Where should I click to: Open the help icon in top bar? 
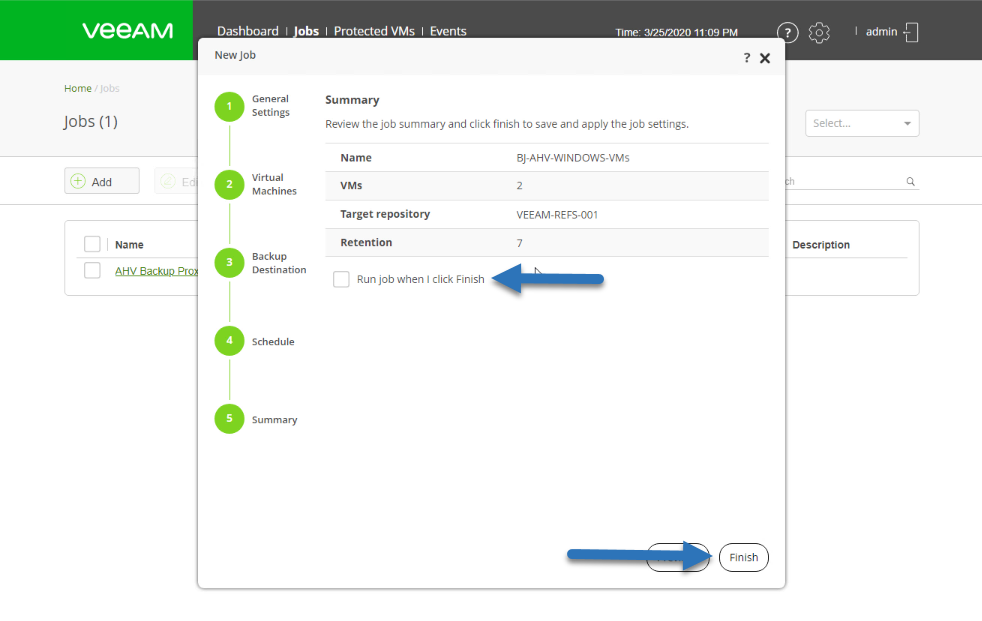(x=787, y=32)
